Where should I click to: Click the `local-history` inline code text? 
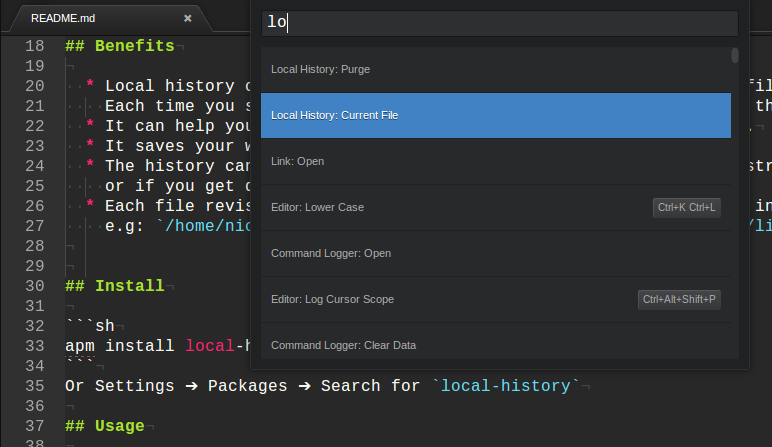coord(506,386)
